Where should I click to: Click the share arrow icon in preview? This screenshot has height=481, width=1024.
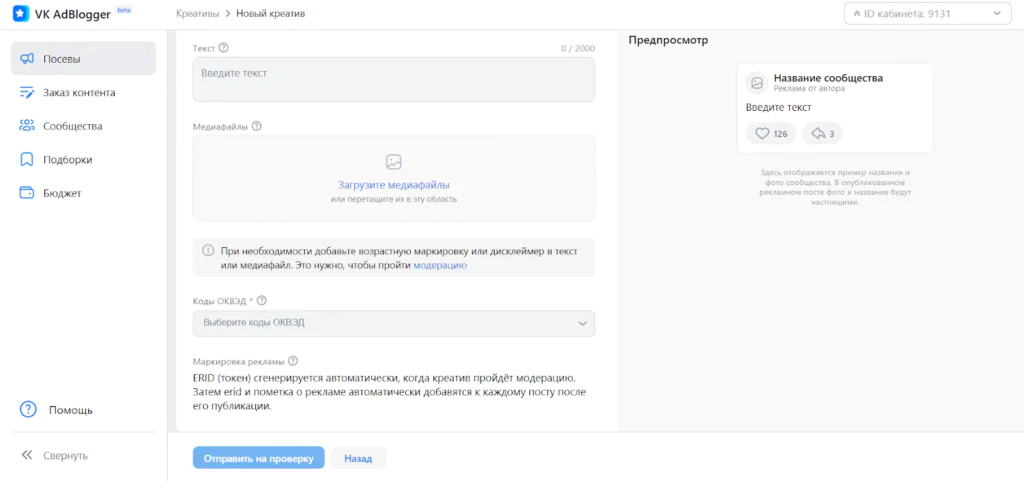point(818,134)
